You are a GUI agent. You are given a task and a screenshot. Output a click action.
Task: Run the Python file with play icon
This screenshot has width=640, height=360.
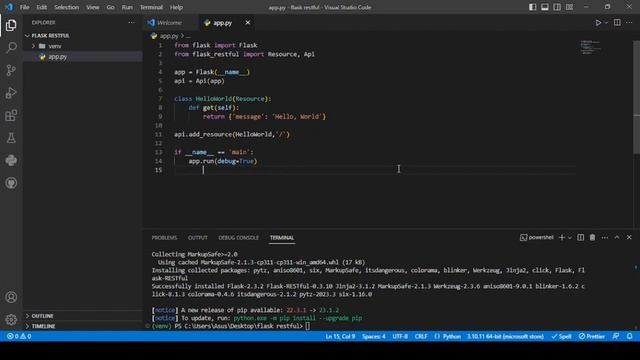(x=598, y=23)
